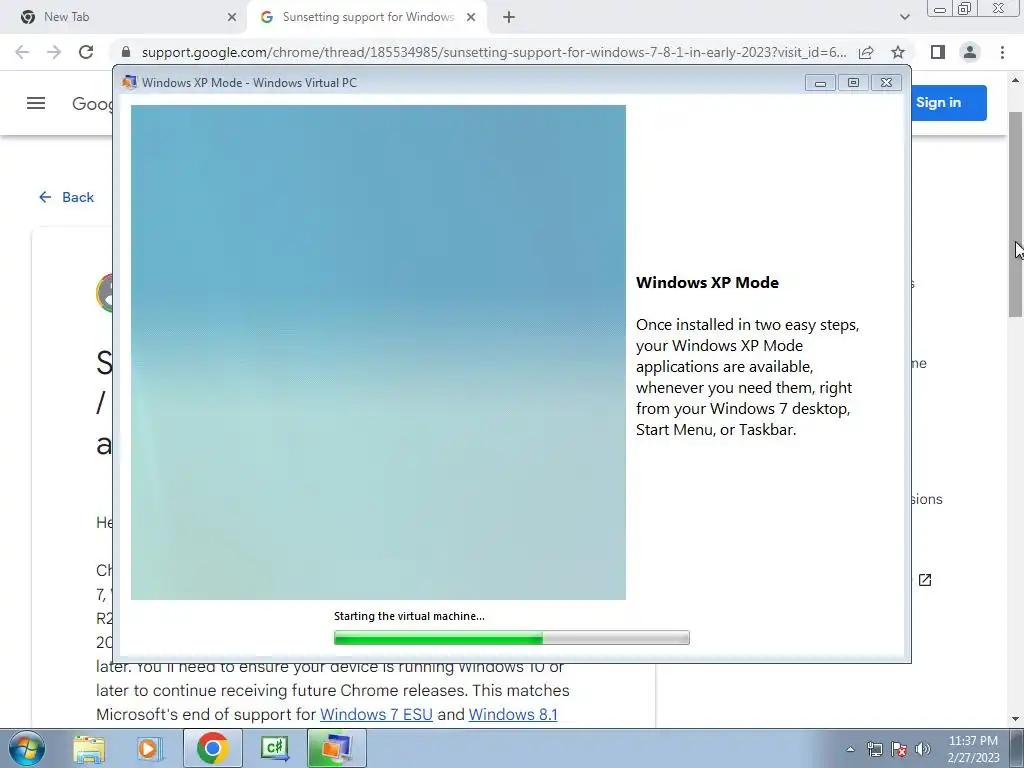Screen dimensions: 1024x768
Task: Click the blue Sign in button
Action: (x=949, y=103)
